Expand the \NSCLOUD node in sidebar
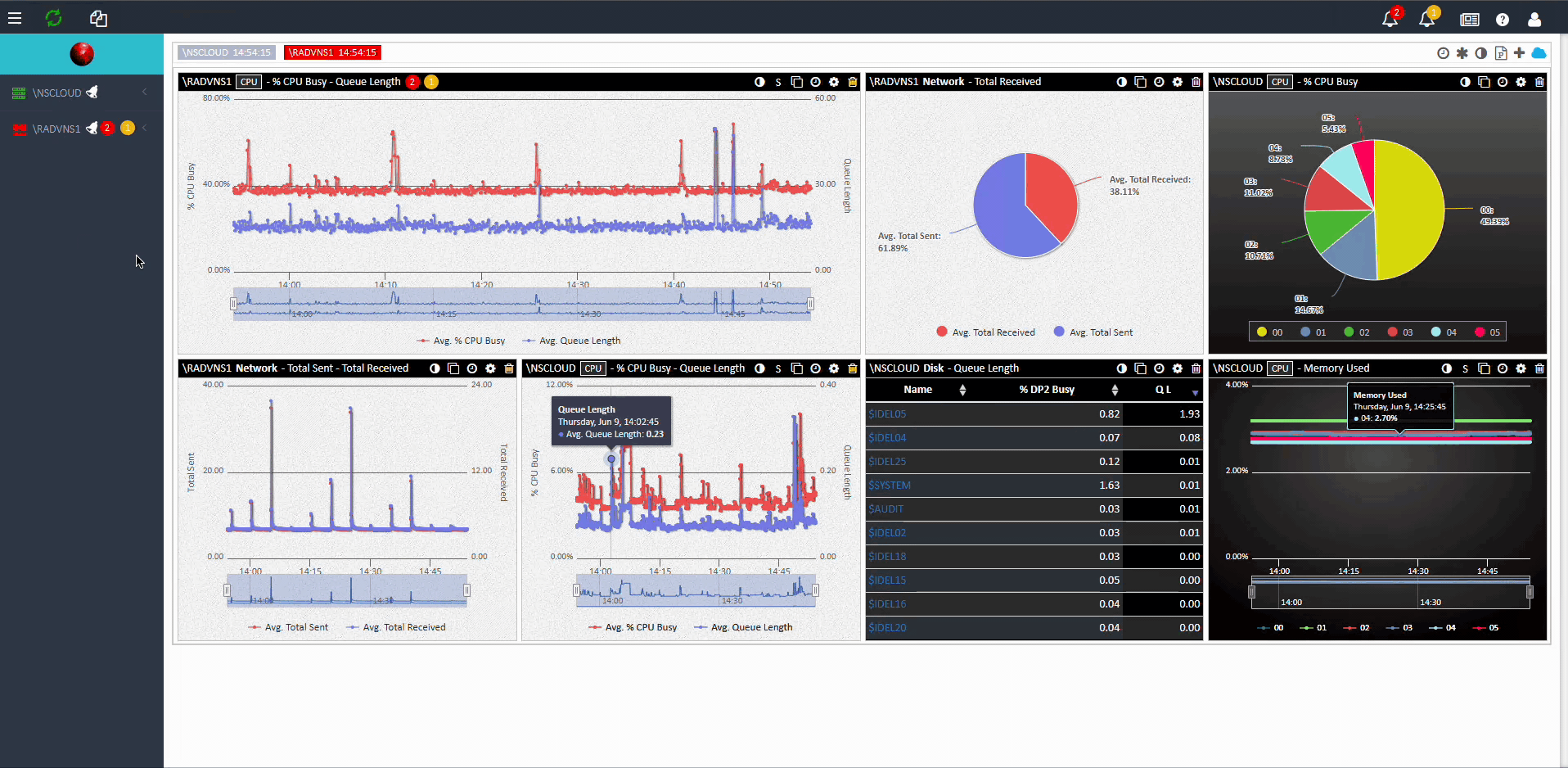This screenshot has width=1568, height=768. click(145, 93)
